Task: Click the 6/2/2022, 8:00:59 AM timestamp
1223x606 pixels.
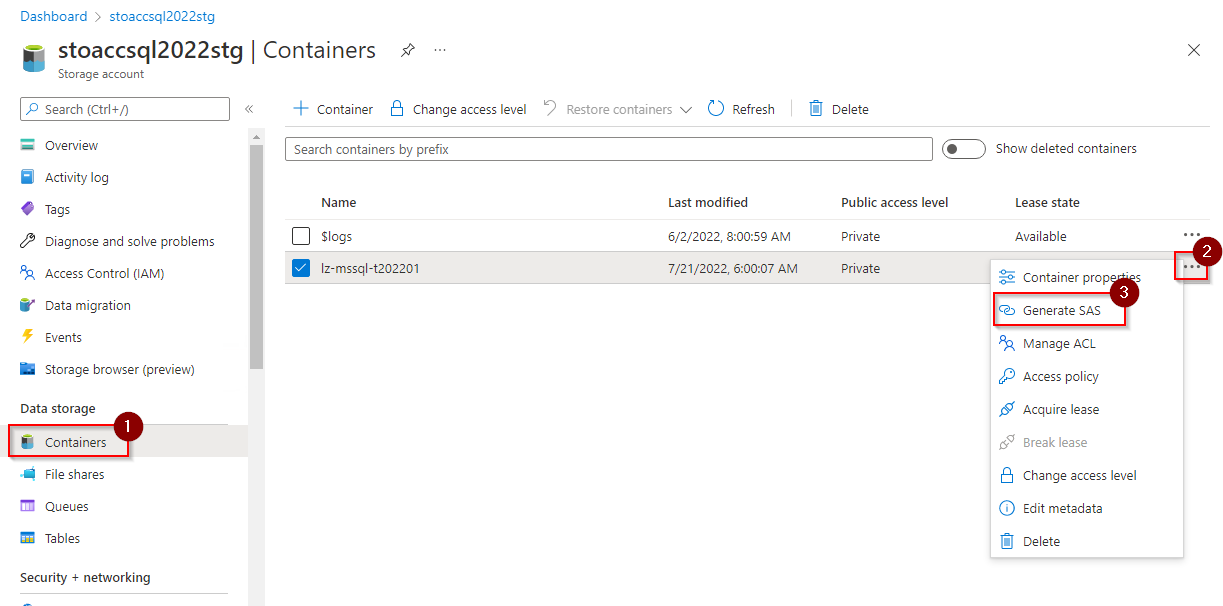Action: point(729,237)
